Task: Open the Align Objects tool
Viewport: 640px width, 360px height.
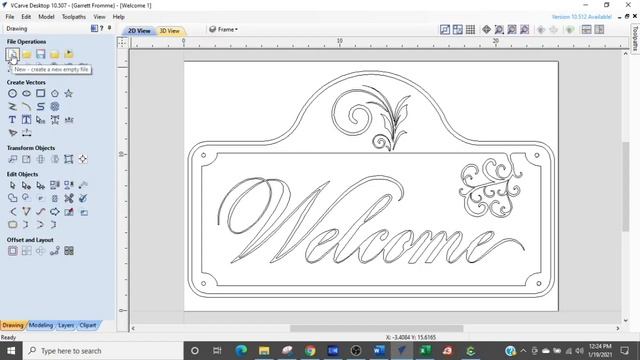Action: click(x=83, y=159)
